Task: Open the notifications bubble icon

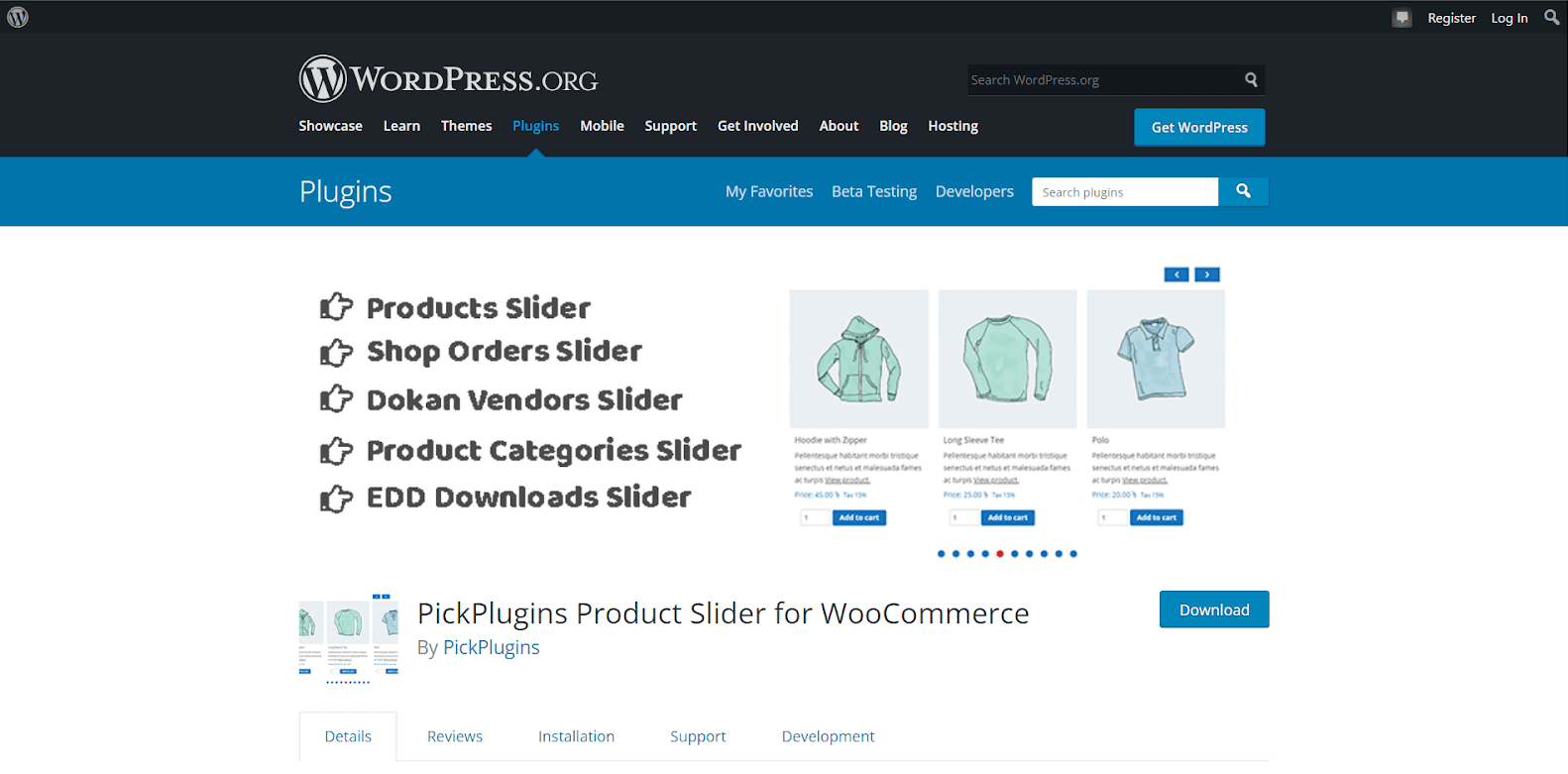Action: click(x=1401, y=18)
